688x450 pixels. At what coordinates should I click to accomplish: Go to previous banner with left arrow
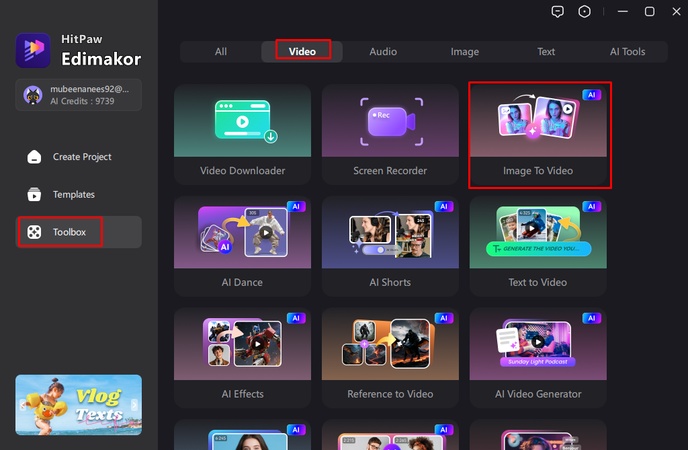[x=22, y=405]
